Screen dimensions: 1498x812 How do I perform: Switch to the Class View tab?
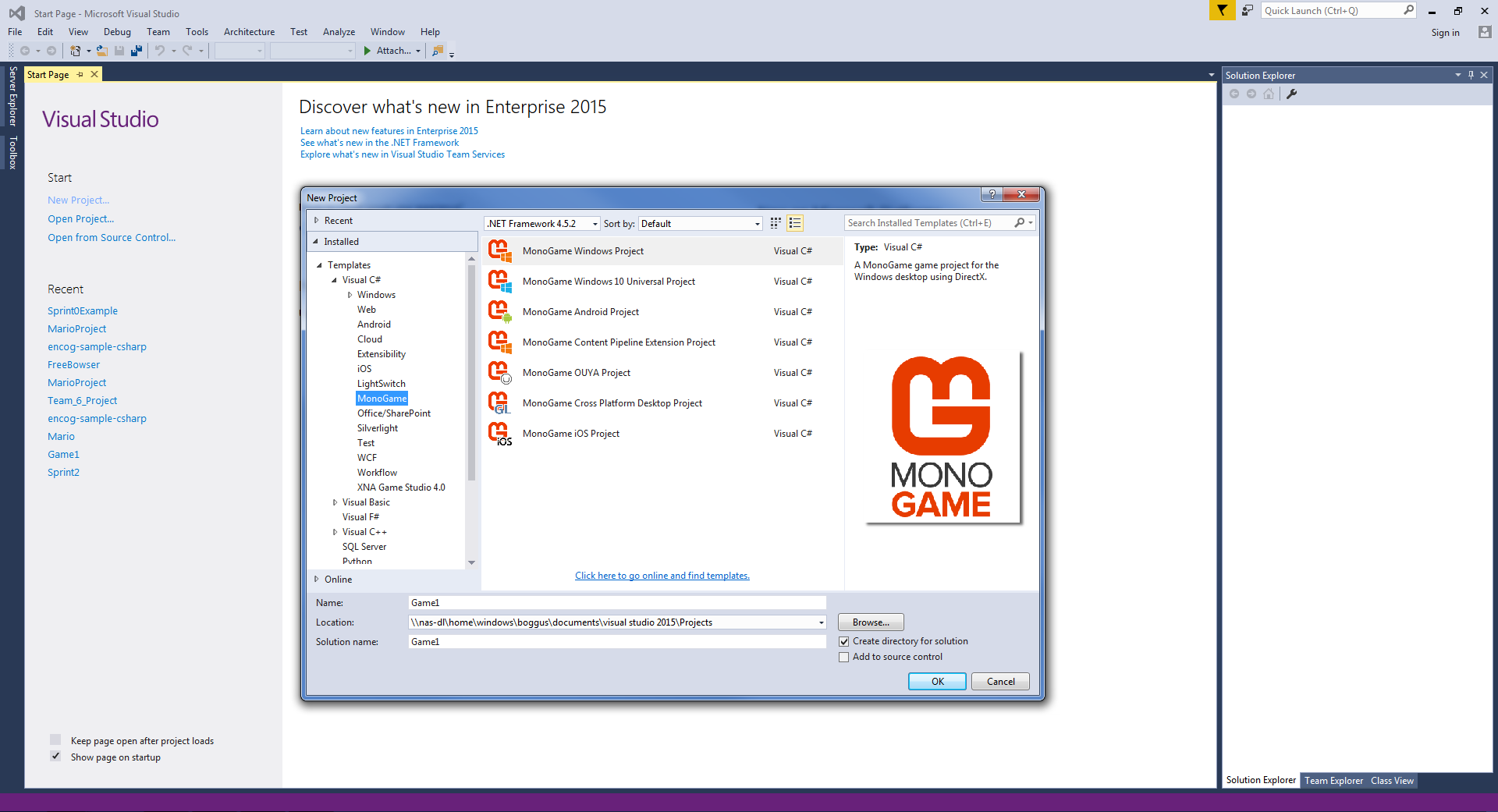point(1392,780)
